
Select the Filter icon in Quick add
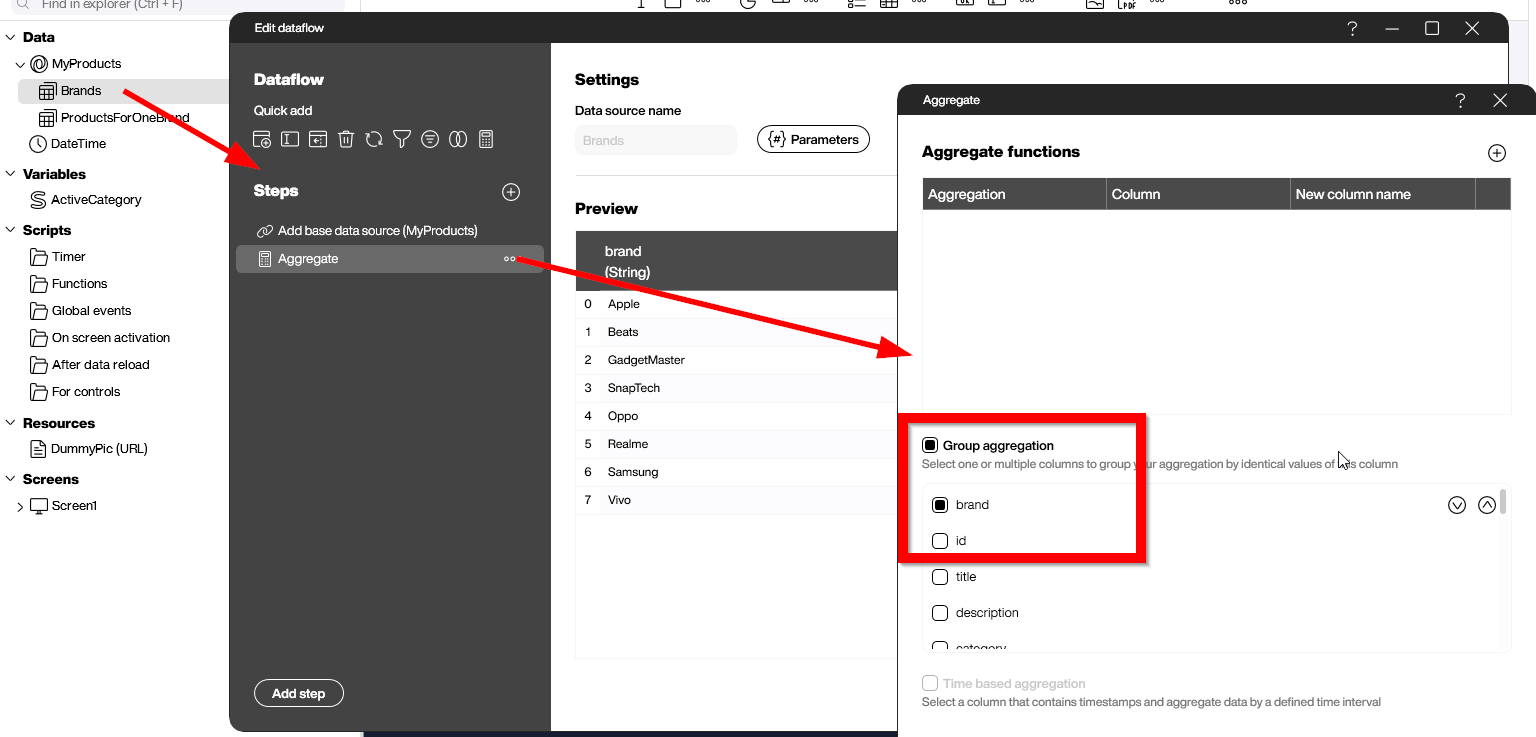coord(402,139)
